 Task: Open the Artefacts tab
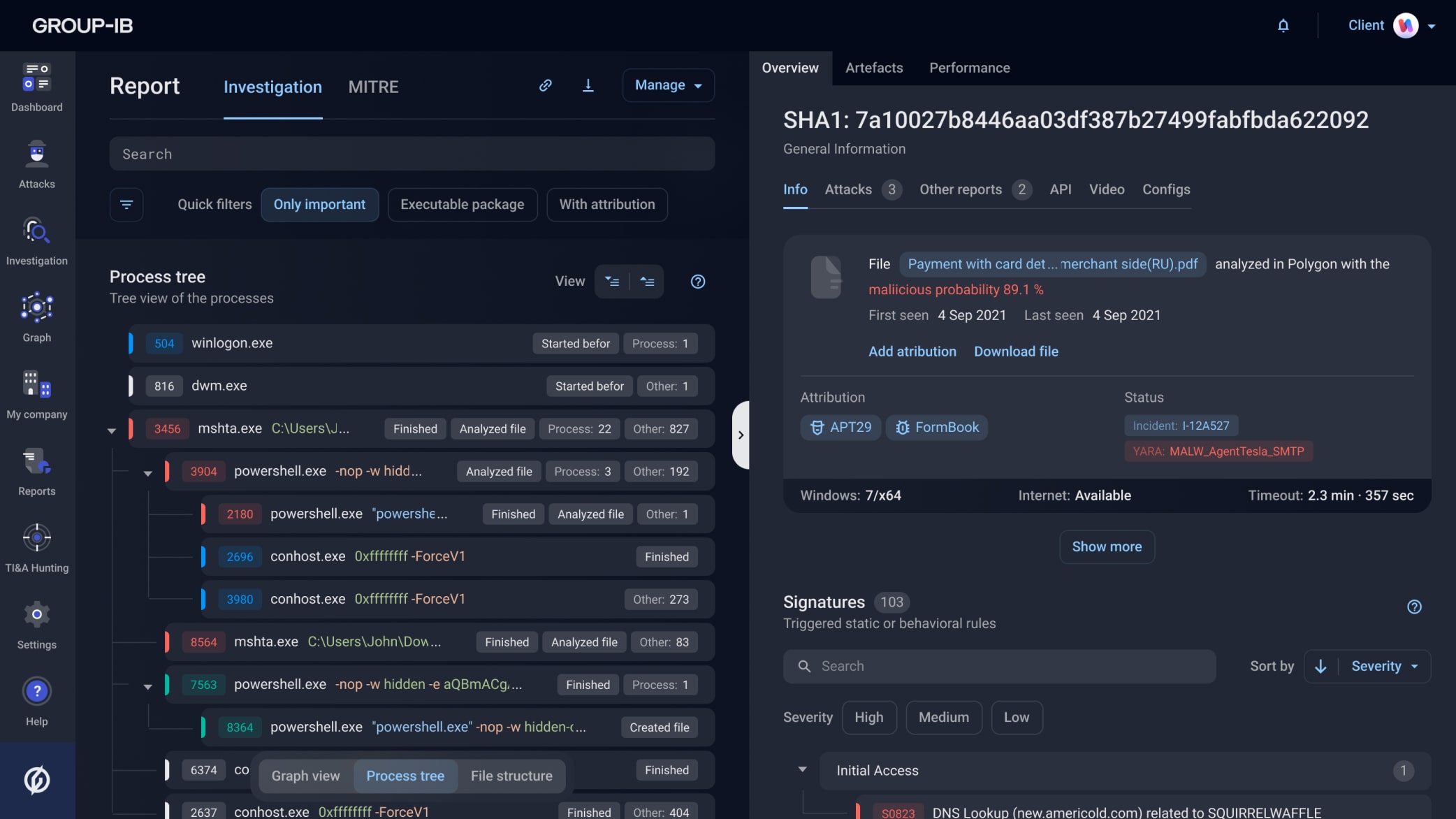click(x=874, y=67)
